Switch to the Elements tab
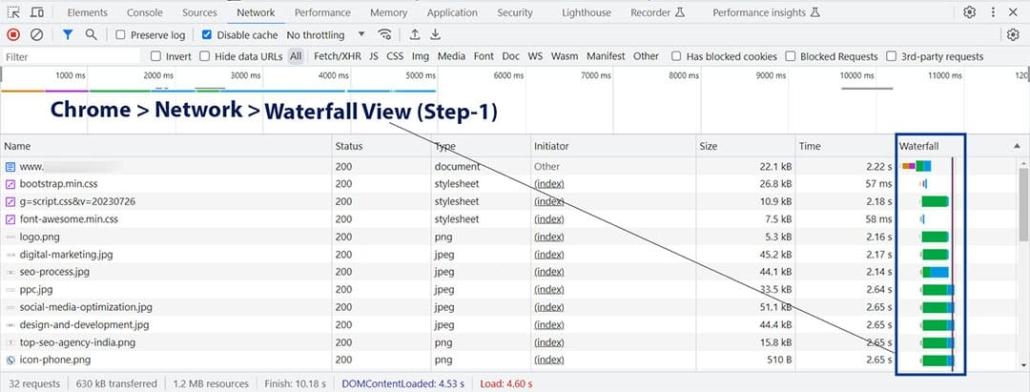Viewport: 1030px width, 392px height. [x=87, y=12]
